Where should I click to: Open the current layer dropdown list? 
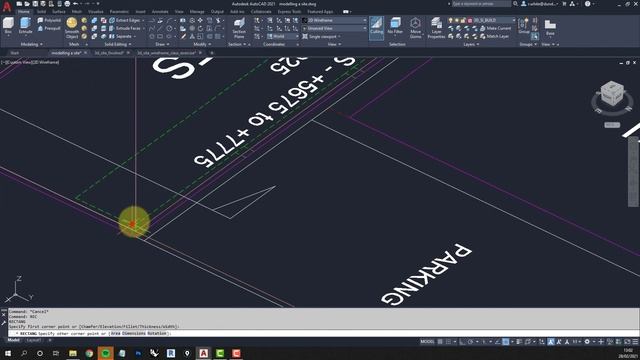(x=491, y=20)
